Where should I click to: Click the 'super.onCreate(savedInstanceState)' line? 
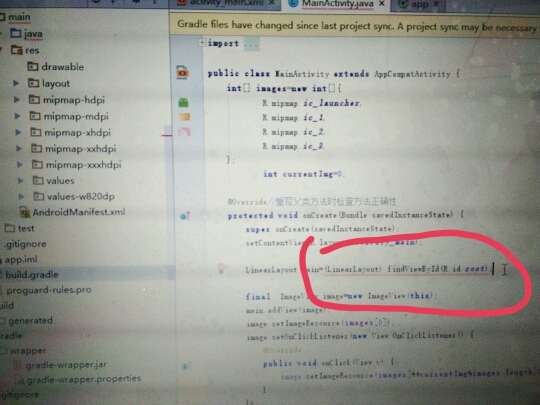(x=323, y=229)
